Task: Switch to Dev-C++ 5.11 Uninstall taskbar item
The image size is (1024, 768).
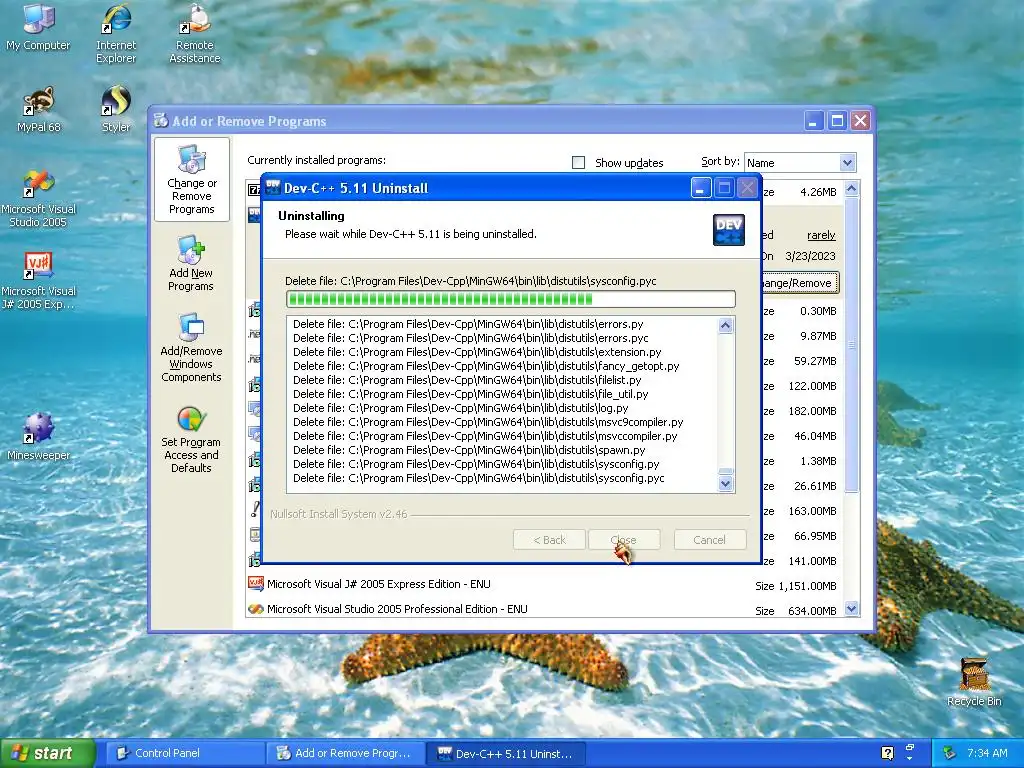Action: coord(505,753)
